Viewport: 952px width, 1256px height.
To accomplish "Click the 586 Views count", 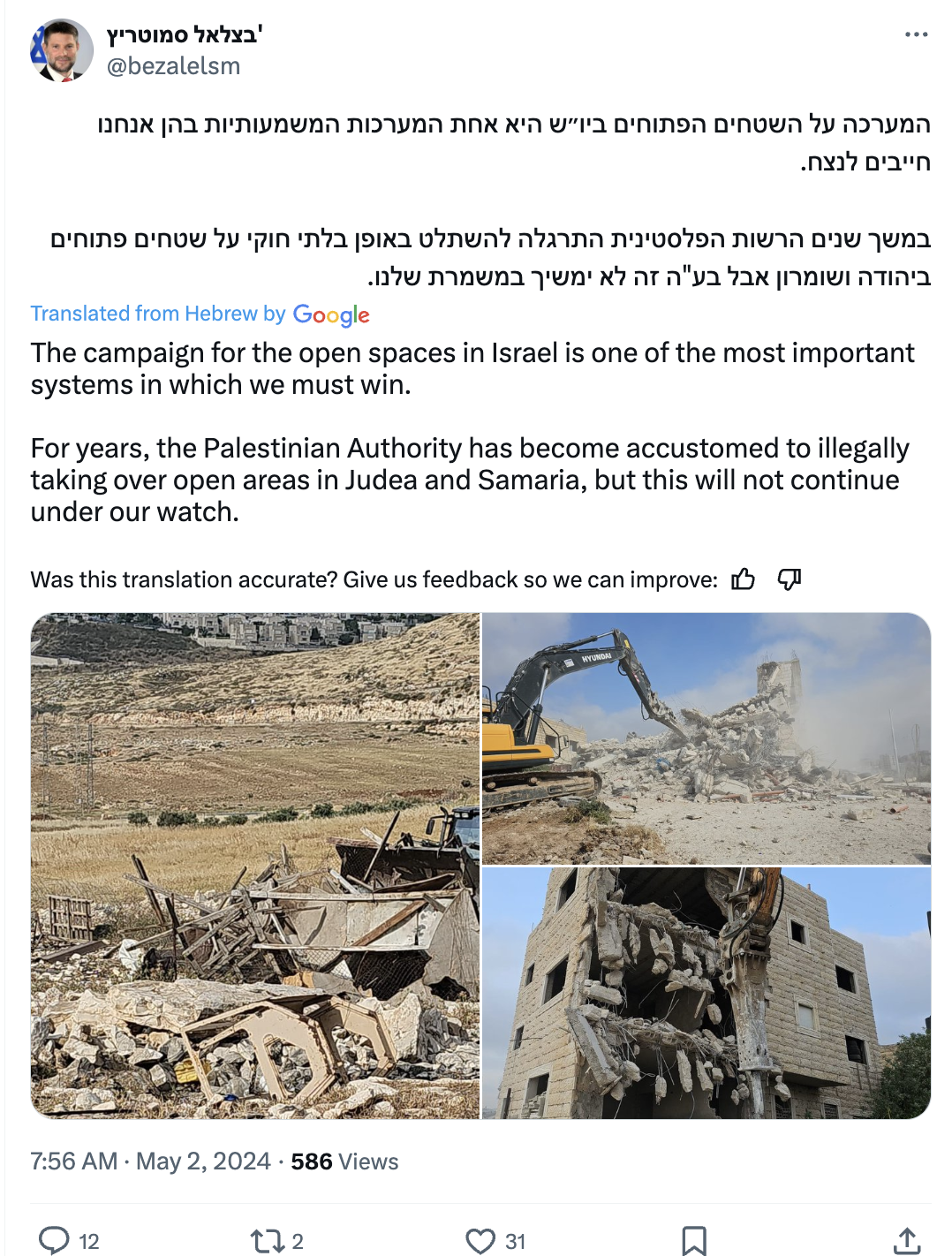I will [344, 1161].
